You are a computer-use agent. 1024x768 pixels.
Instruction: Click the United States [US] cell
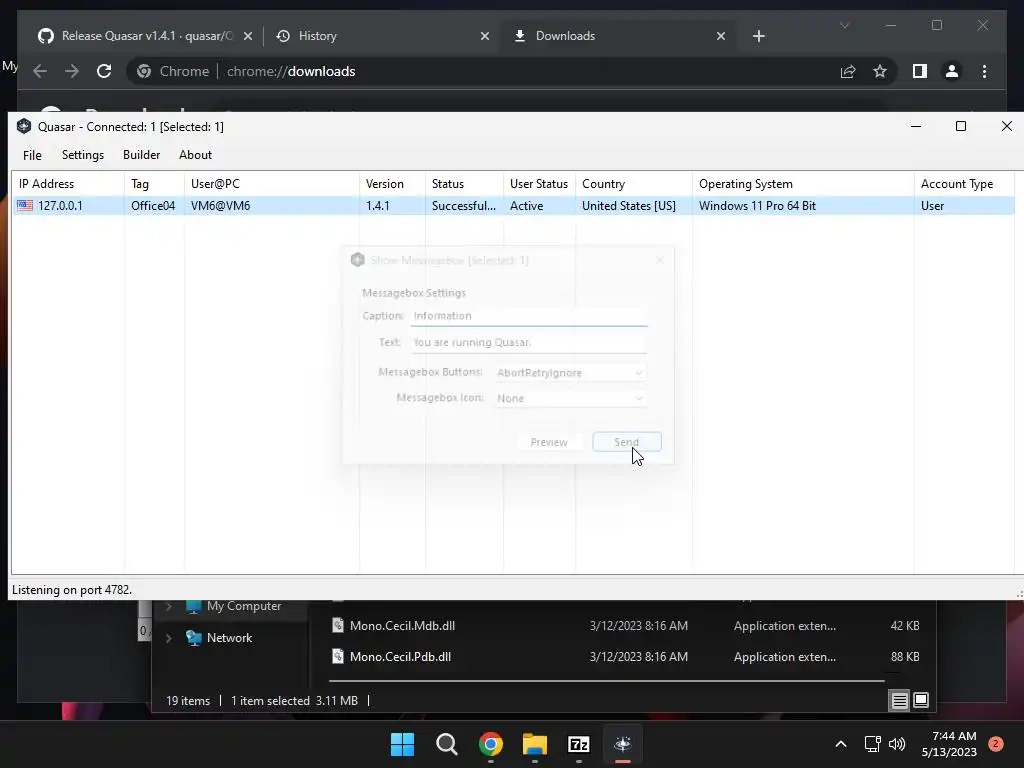click(629, 206)
